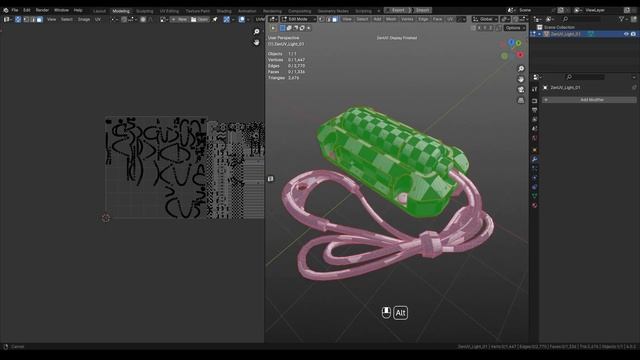640x360 pixels.
Task: Toggle X mirror in viewport tool settings
Action: 479,28
